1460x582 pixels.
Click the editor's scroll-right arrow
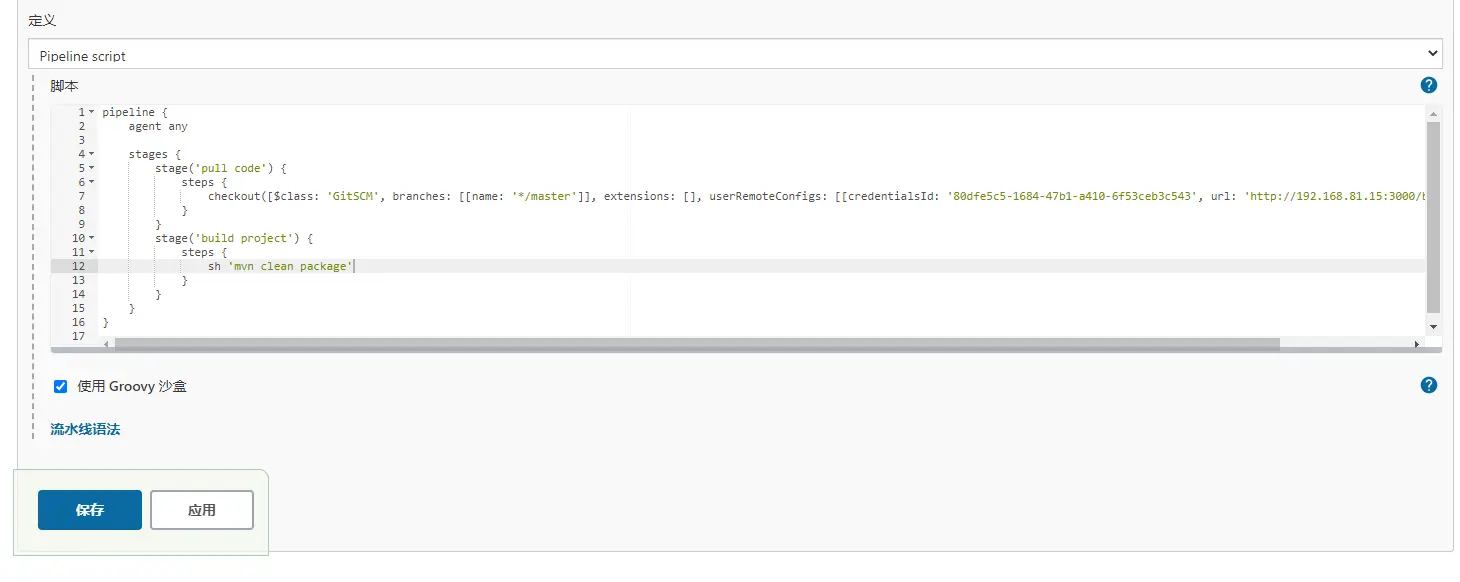click(x=1416, y=344)
